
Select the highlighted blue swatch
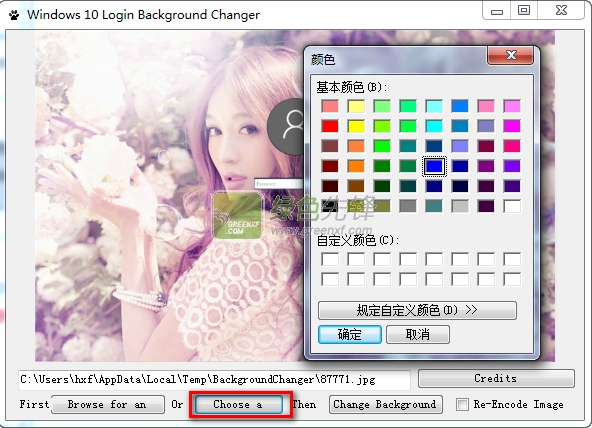pos(434,166)
